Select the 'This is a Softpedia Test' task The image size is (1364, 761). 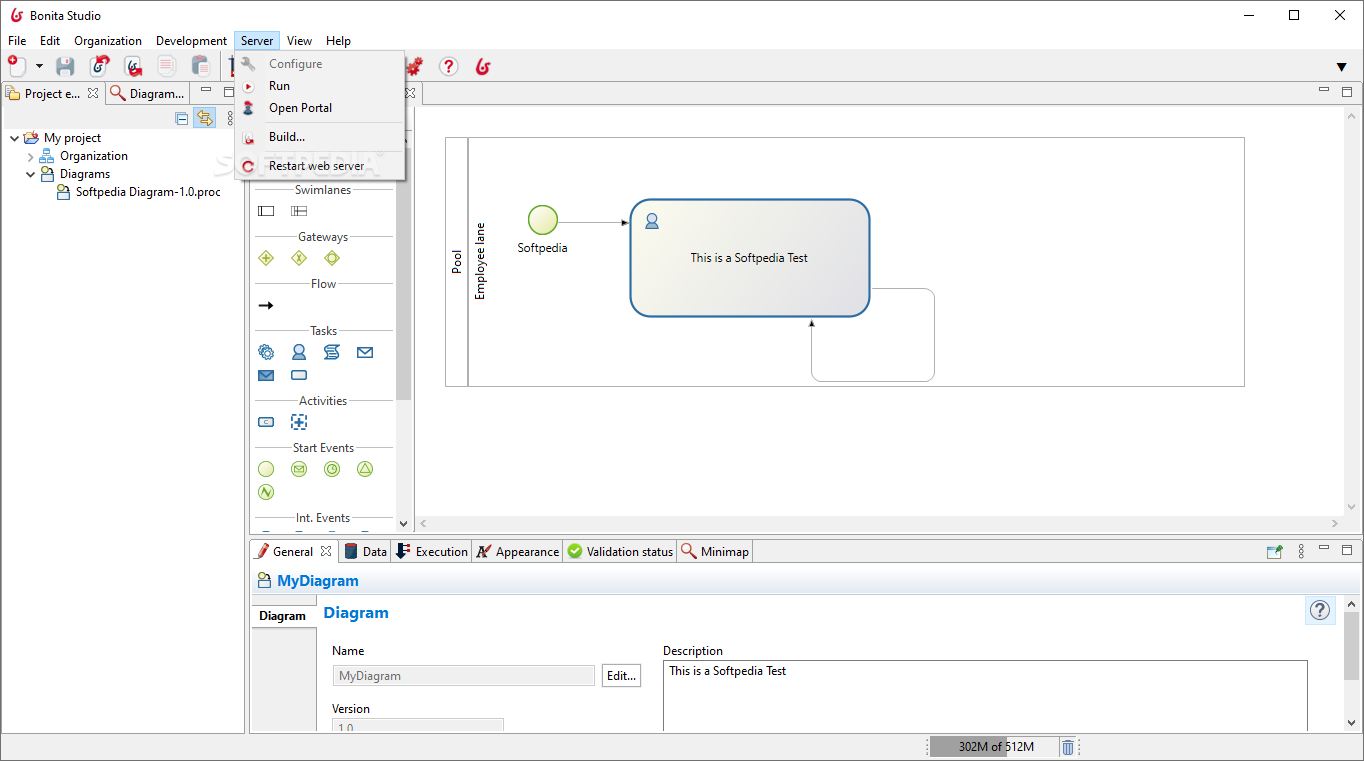pos(750,258)
